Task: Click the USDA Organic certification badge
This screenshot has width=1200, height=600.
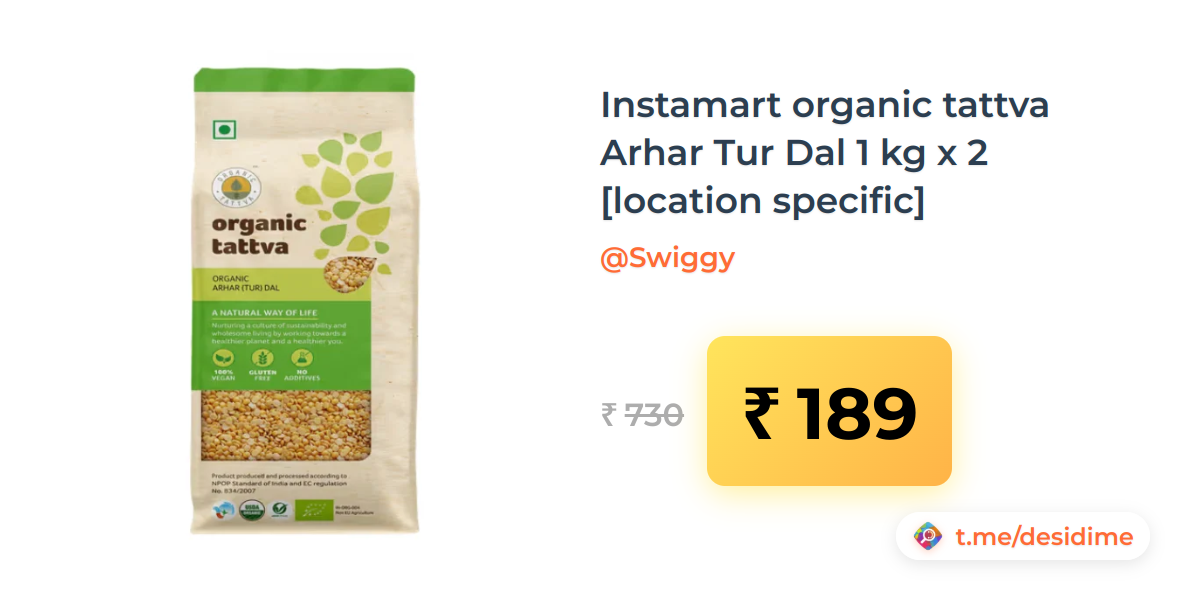Action: click(x=252, y=510)
